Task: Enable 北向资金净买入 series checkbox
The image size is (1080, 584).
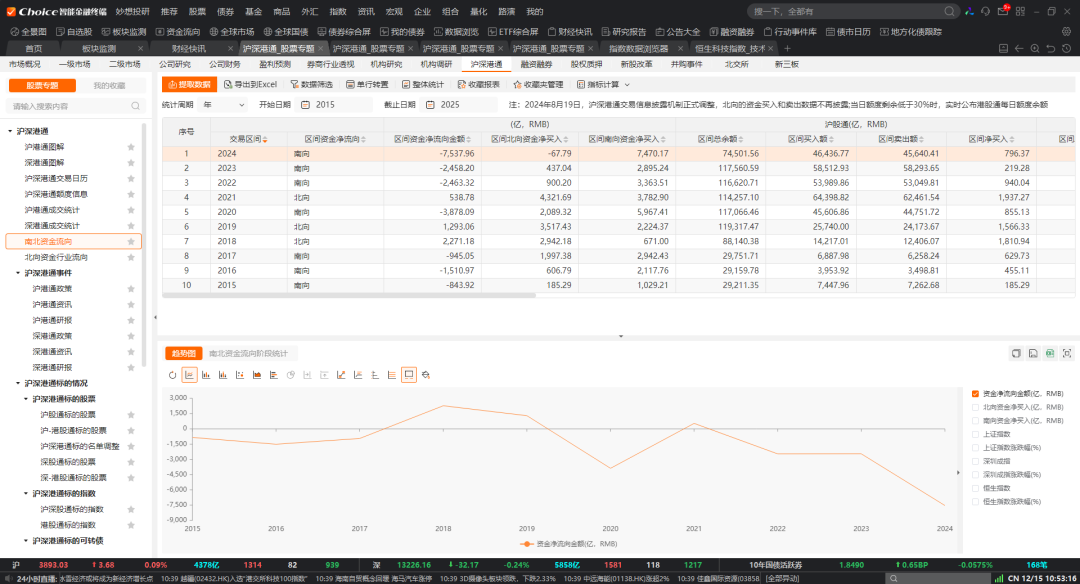Action: click(x=976, y=407)
